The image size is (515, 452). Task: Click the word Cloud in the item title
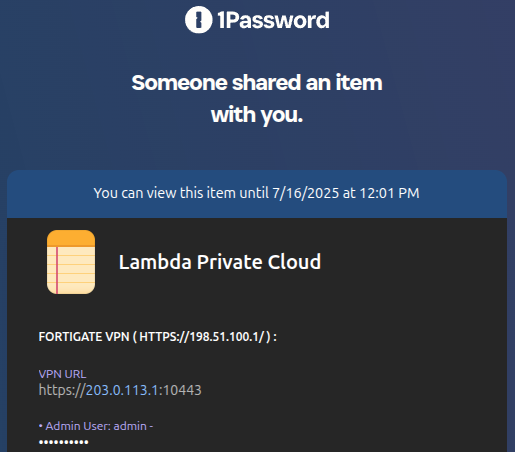pyautogui.click(x=294, y=262)
